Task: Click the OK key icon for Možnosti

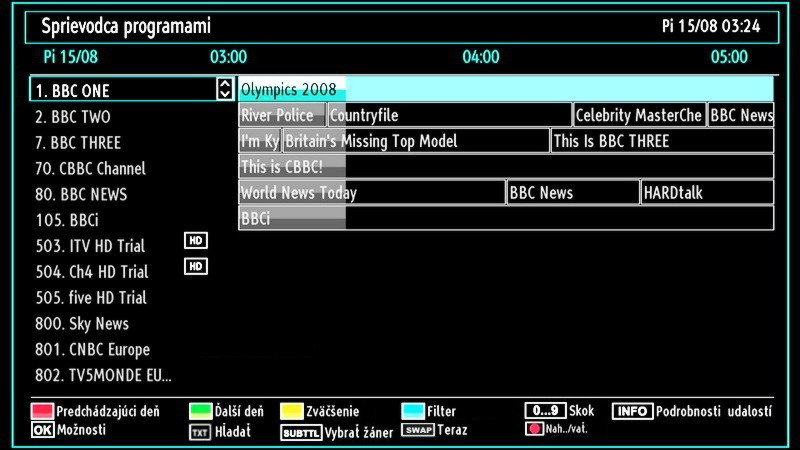Action: [42, 430]
